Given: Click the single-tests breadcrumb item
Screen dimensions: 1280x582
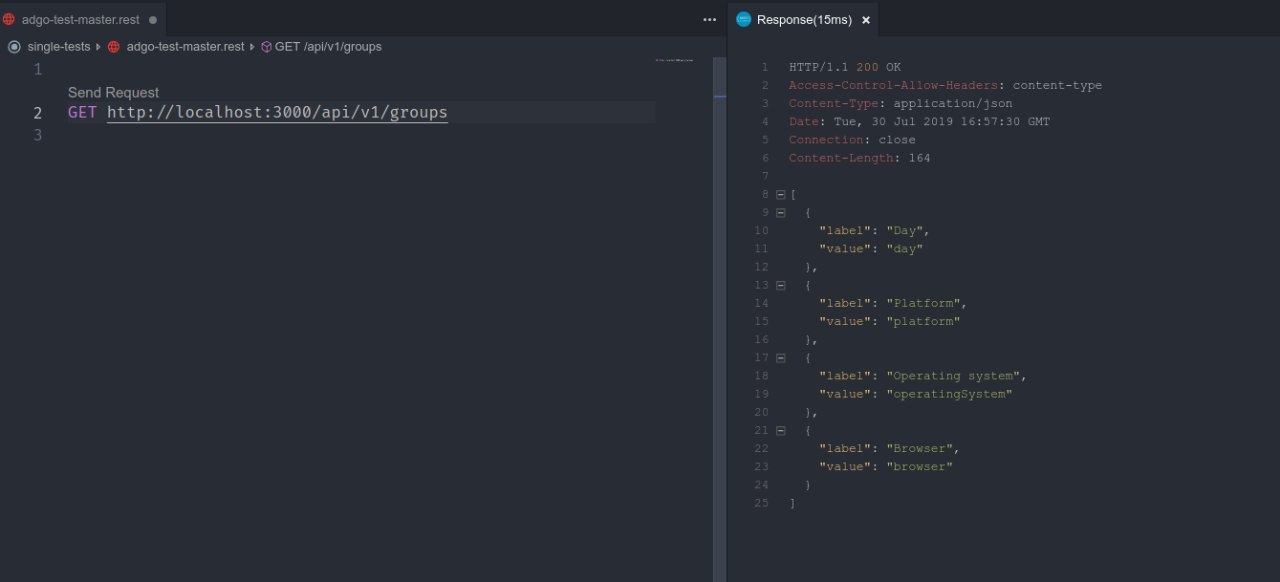Looking at the screenshot, I should [x=59, y=46].
